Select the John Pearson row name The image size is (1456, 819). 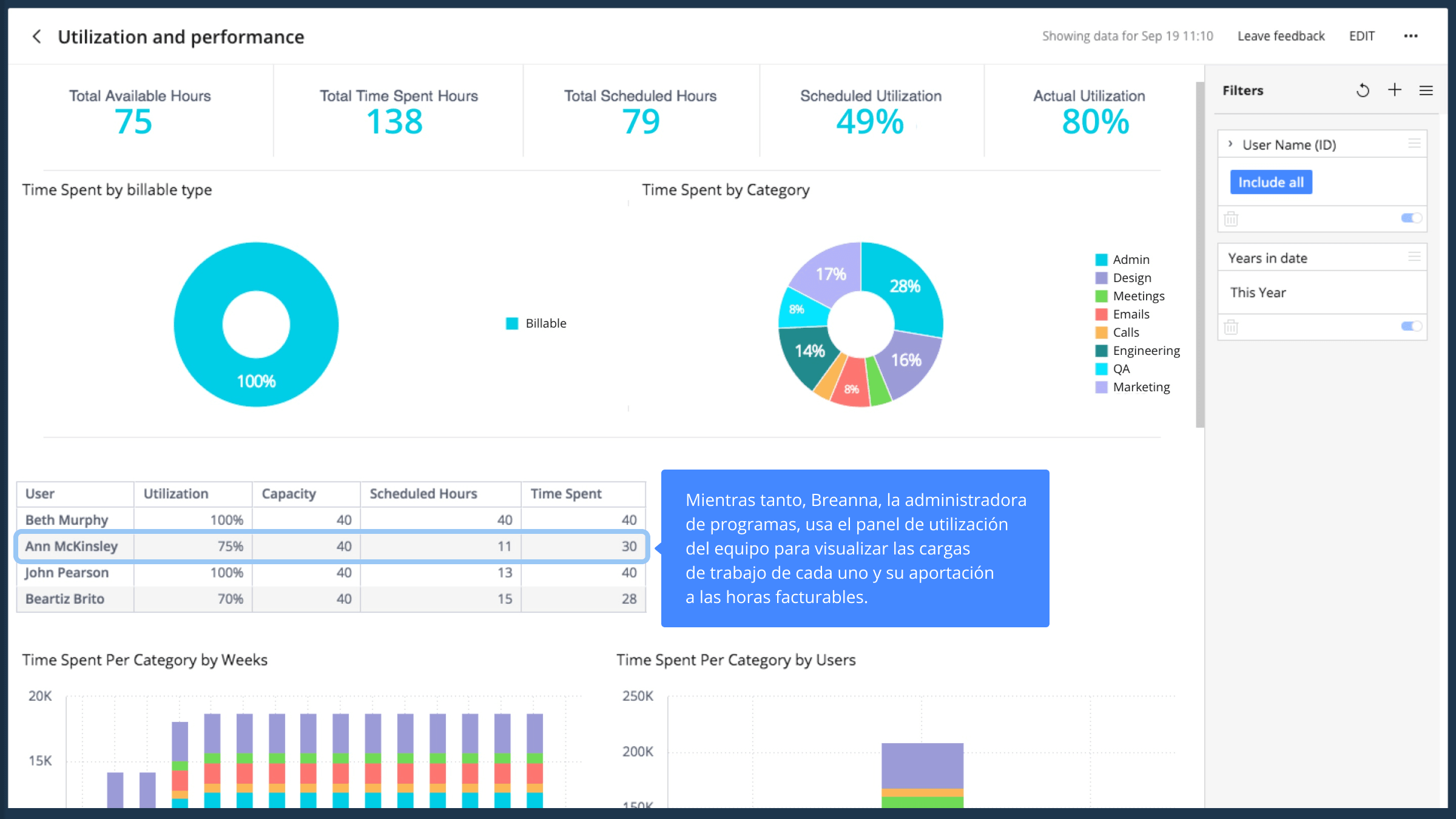pos(67,572)
